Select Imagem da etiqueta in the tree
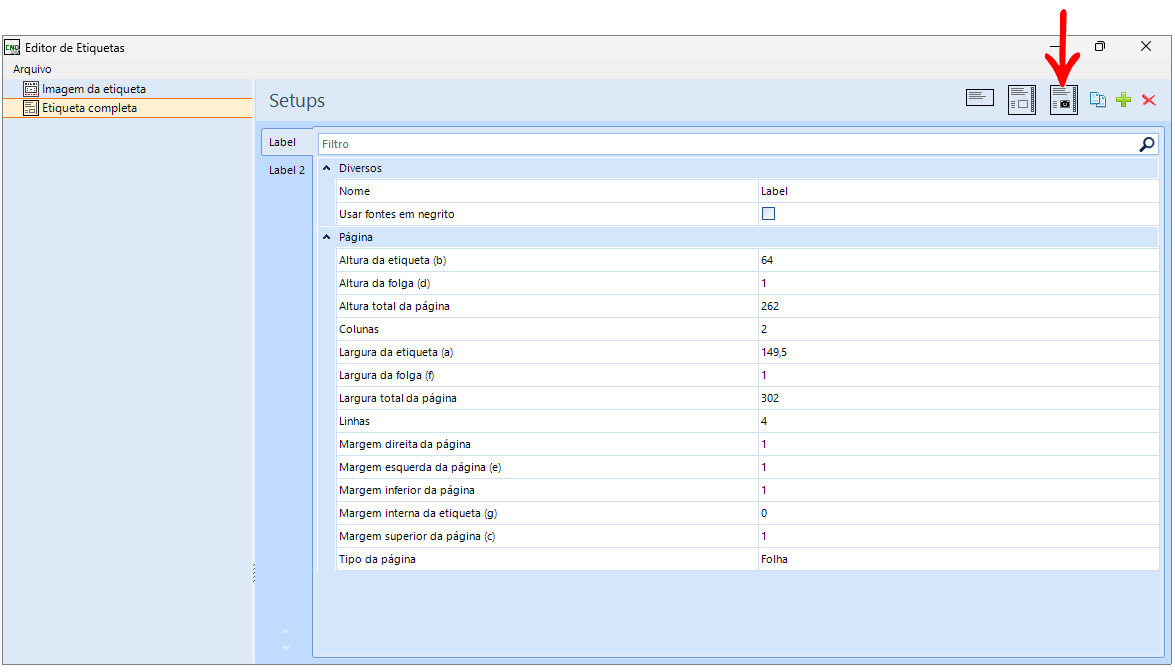Screen dimensions: 1175x672 tap(94, 88)
